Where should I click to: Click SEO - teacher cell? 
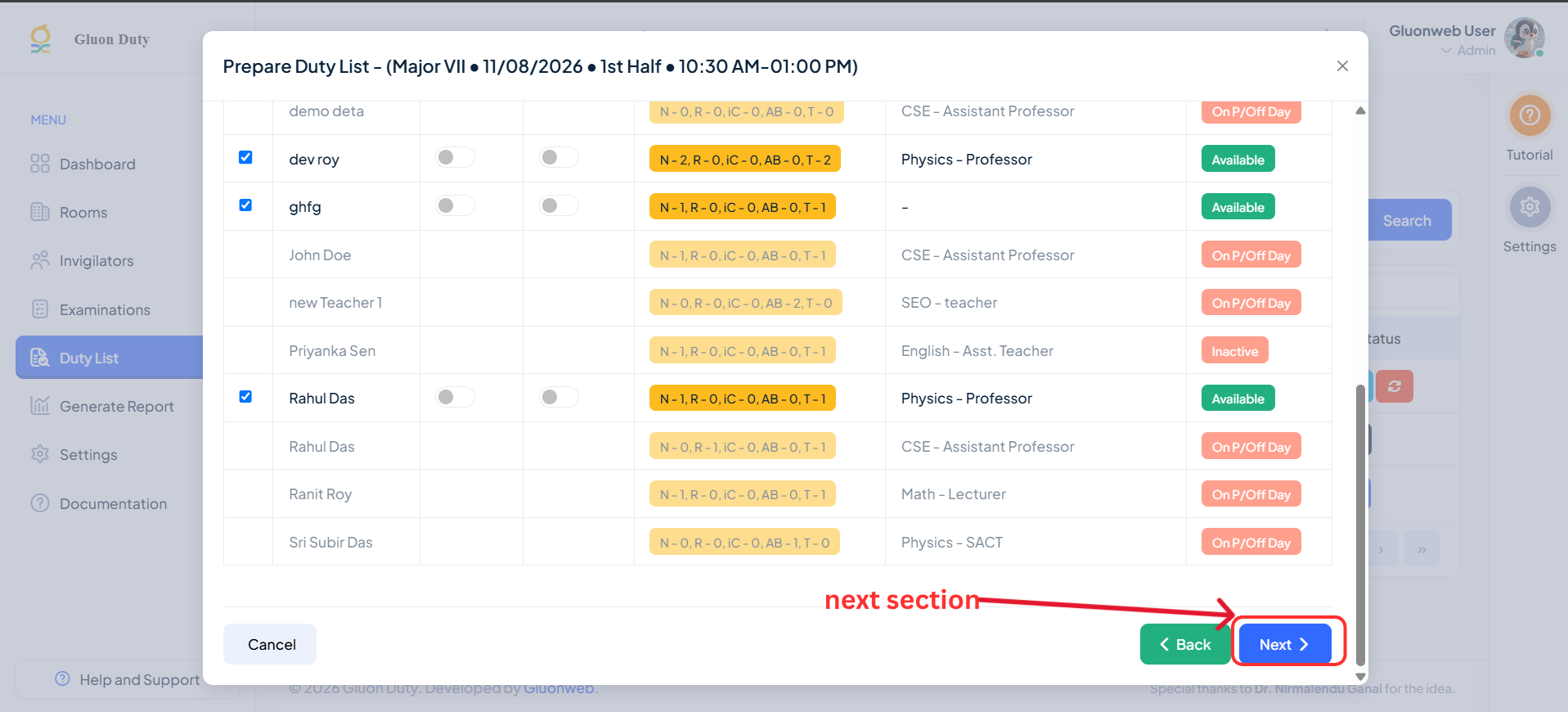[950, 303]
